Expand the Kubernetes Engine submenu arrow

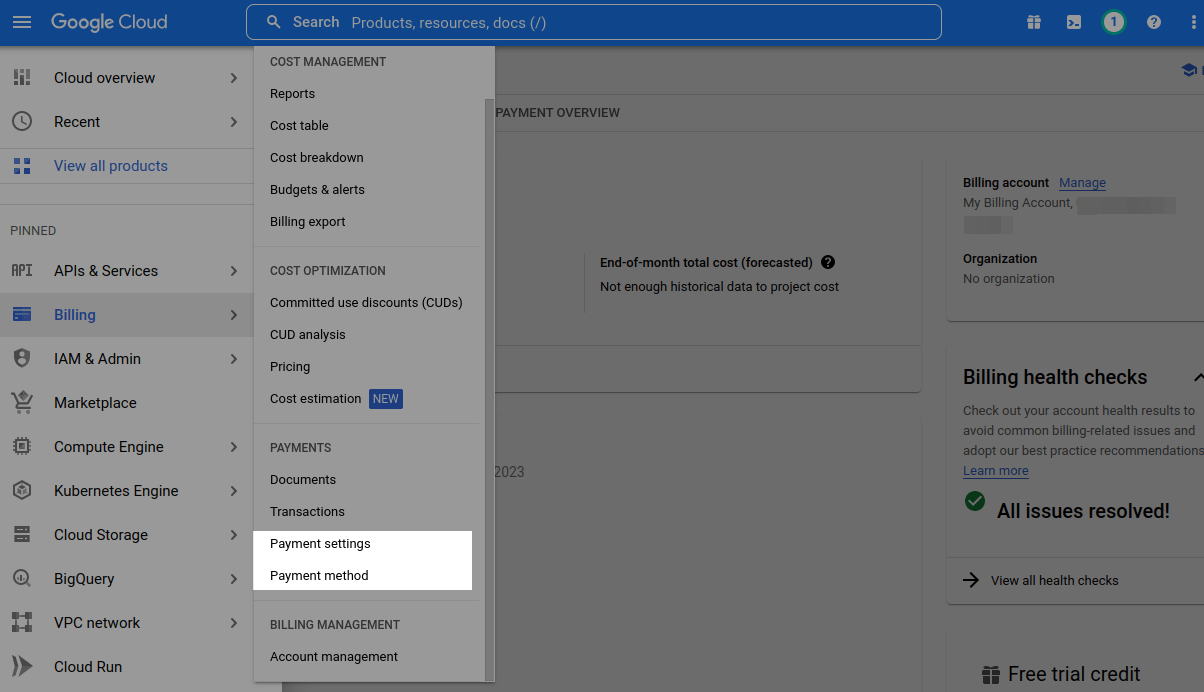click(234, 491)
